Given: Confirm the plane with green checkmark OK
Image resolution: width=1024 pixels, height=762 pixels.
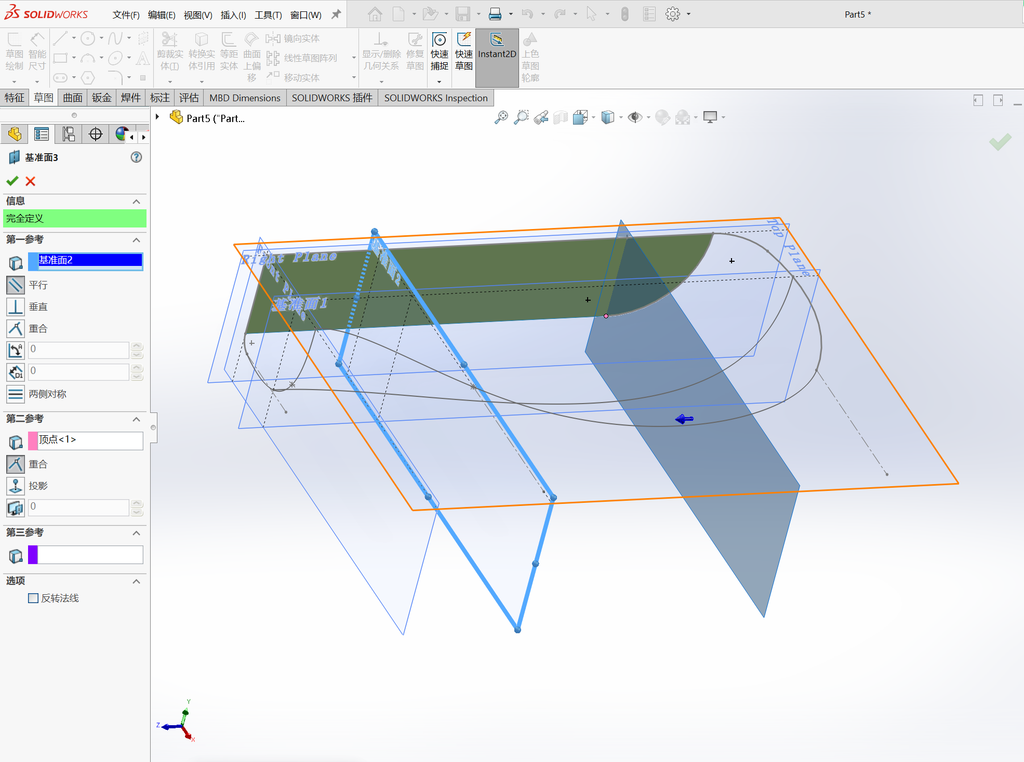Looking at the screenshot, I should (x=12, y=181).
